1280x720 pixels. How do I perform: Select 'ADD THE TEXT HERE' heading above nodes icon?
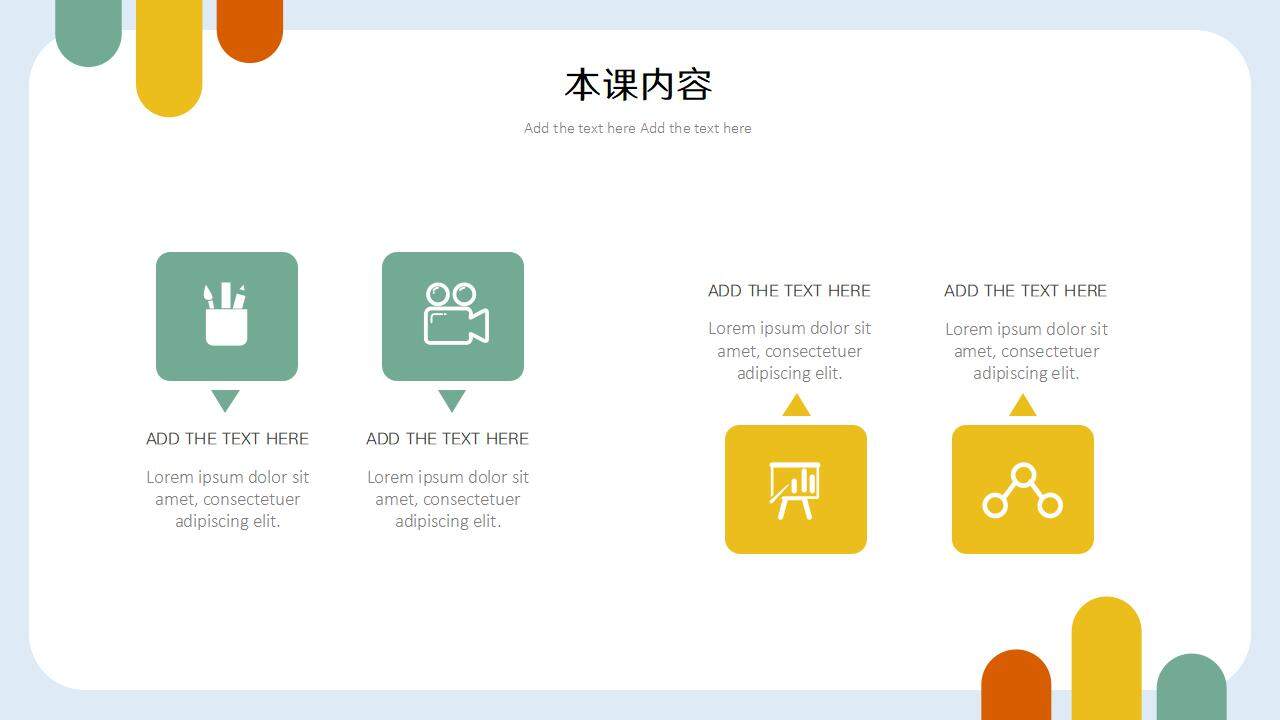1025,290
